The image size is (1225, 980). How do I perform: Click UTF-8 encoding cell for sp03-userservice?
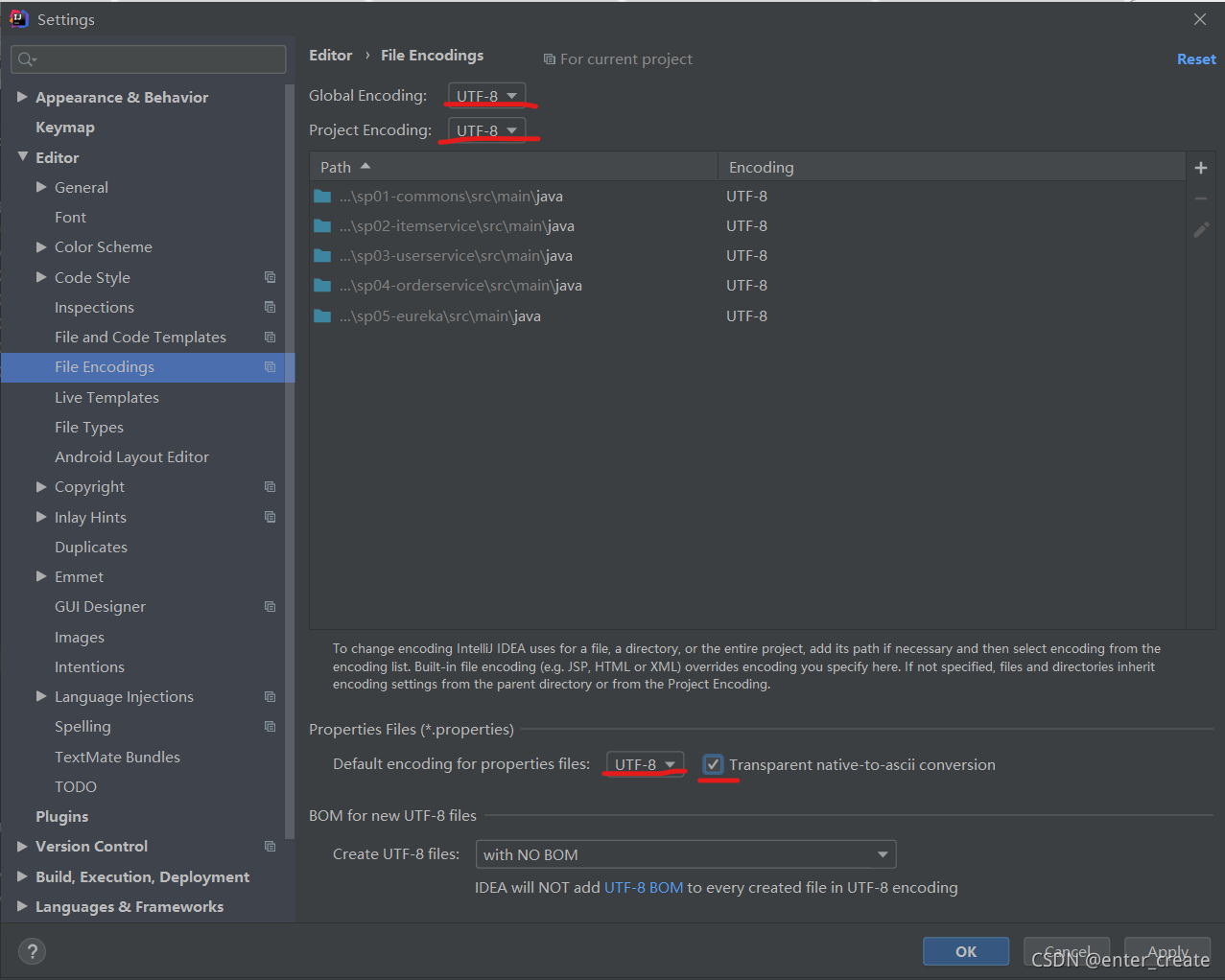click(x=746, y=256)
